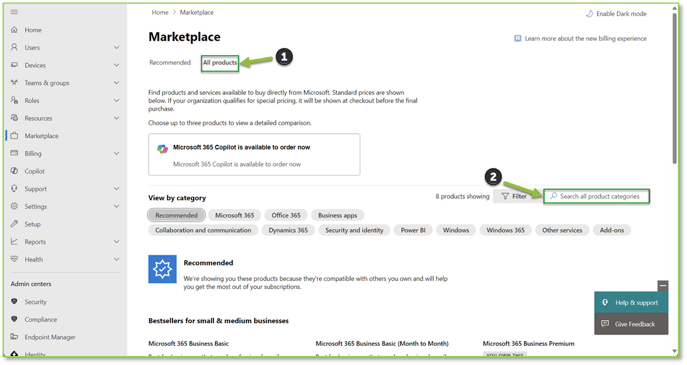The height and width of the screenshot is (365, 687).
Task: Expand the Resources menu chevron
Action: (117, 118)
